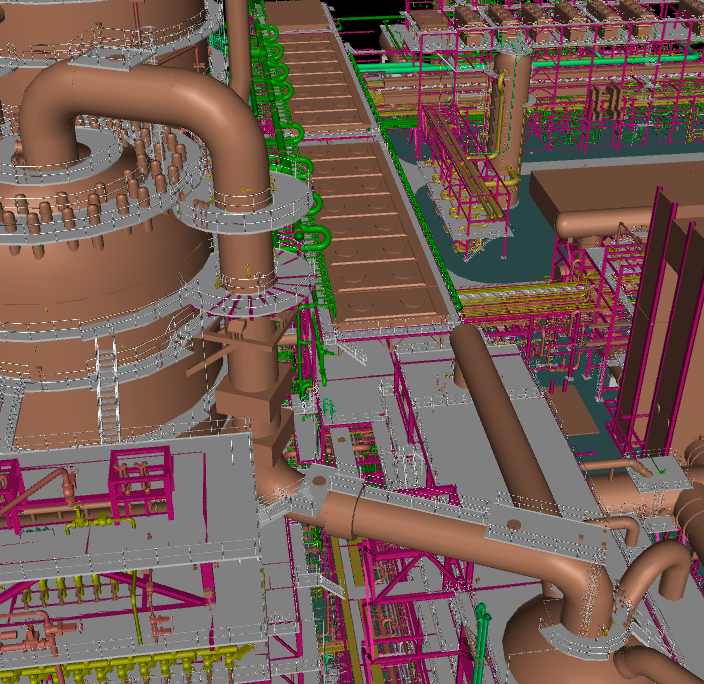The height and width of the screenshot is (684, 704).
Task: Pick the green vertical pipe near bottom vessel
Action: (481, 642)
